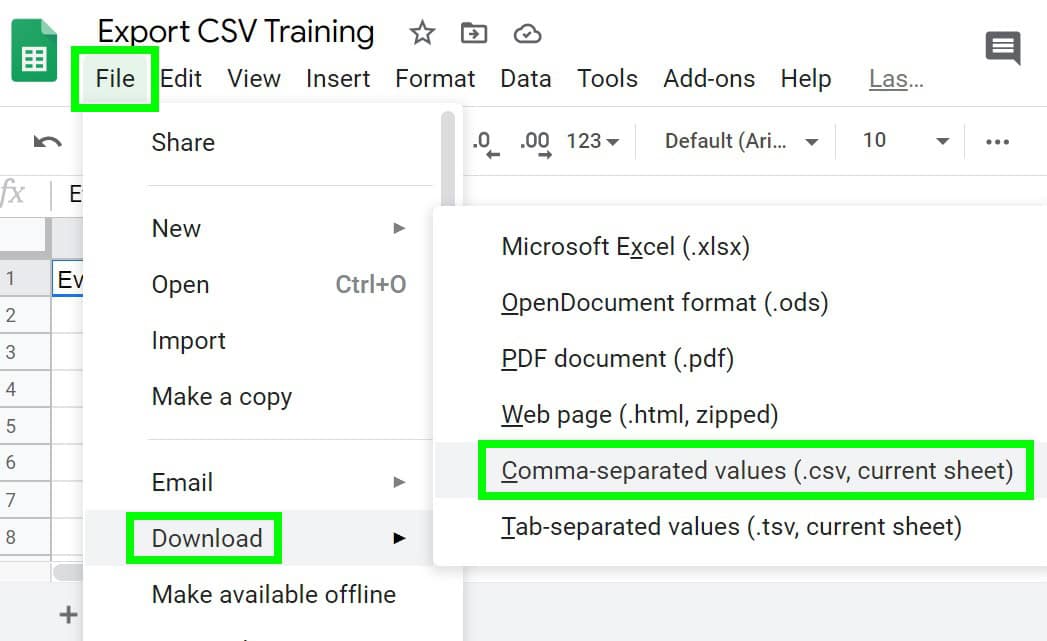Open more toolbar options via ellipsis icon
1047x641 pixels.
coord(997,141)
